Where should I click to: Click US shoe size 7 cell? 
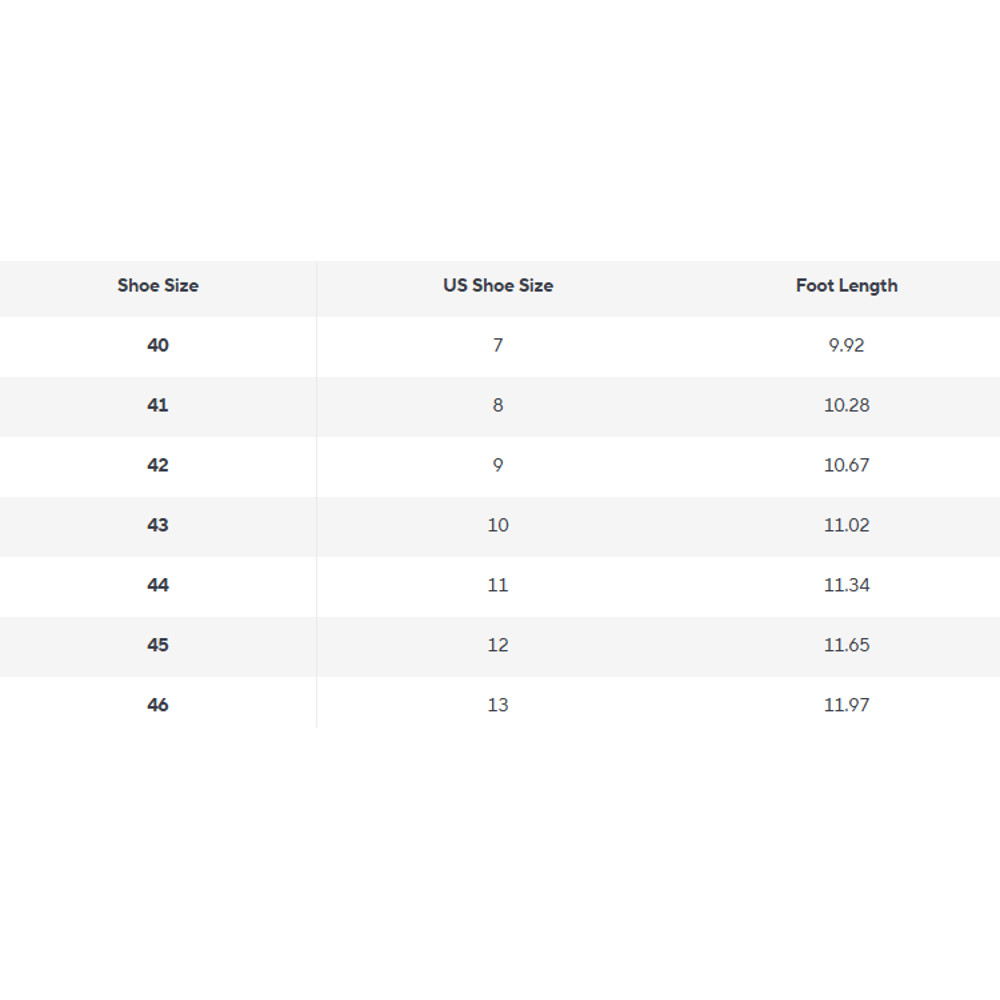(498, 345)
